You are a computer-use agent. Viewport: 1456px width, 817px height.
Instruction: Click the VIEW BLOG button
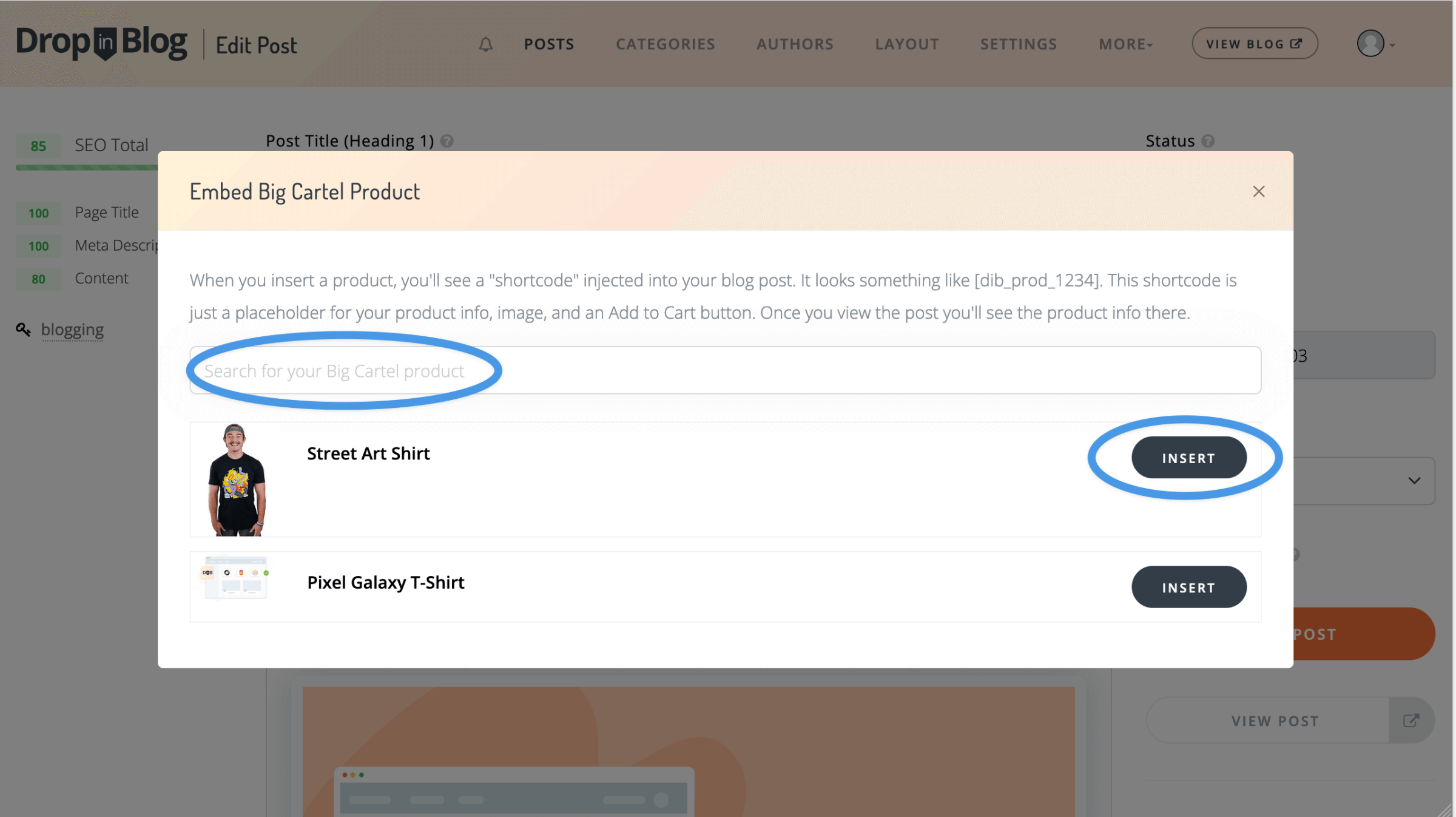tap(1255, 44)
